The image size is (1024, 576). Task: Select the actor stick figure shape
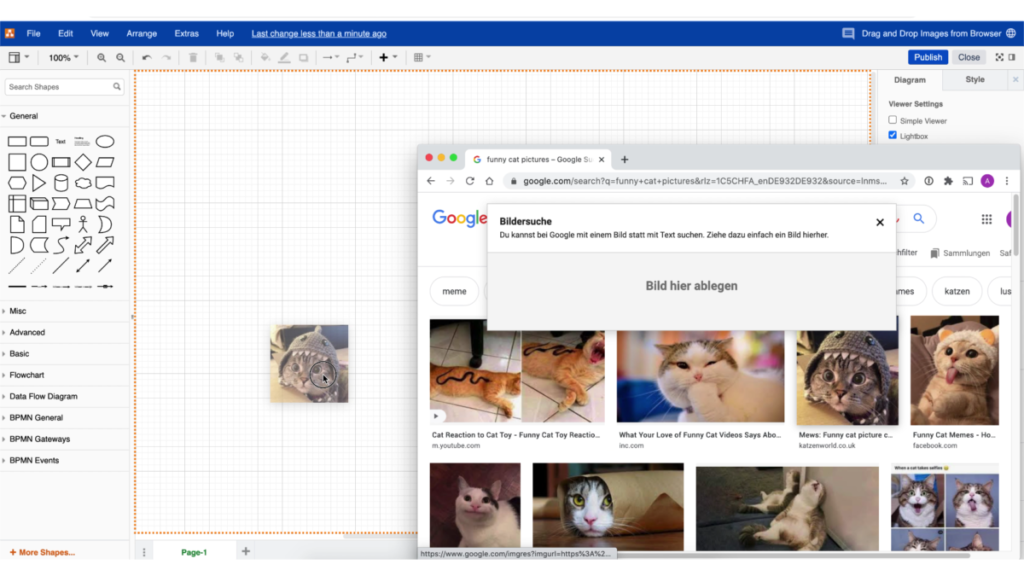point(83,224)
